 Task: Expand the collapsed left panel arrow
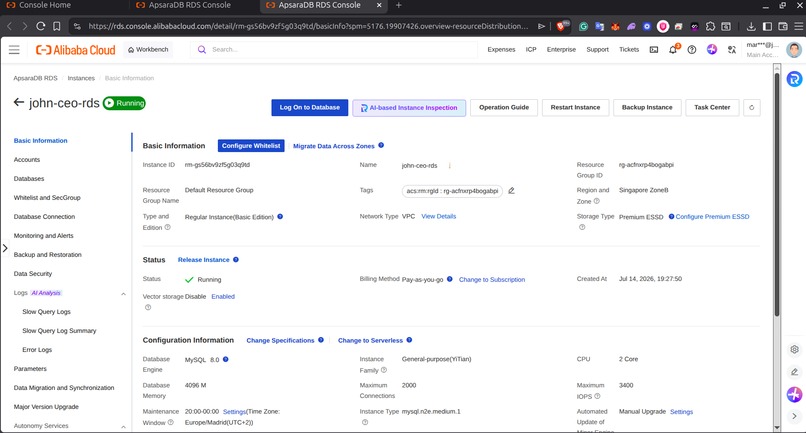click(x=5, y=248)
